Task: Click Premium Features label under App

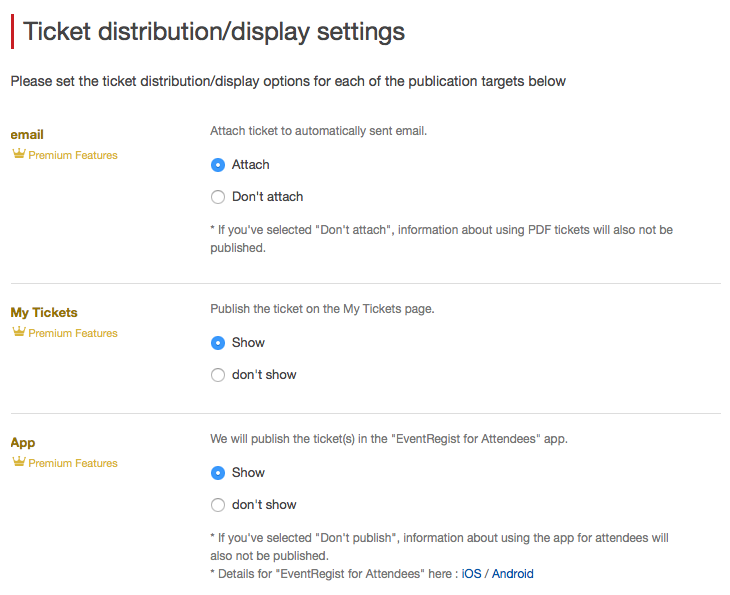Action: tap(73, 463)
